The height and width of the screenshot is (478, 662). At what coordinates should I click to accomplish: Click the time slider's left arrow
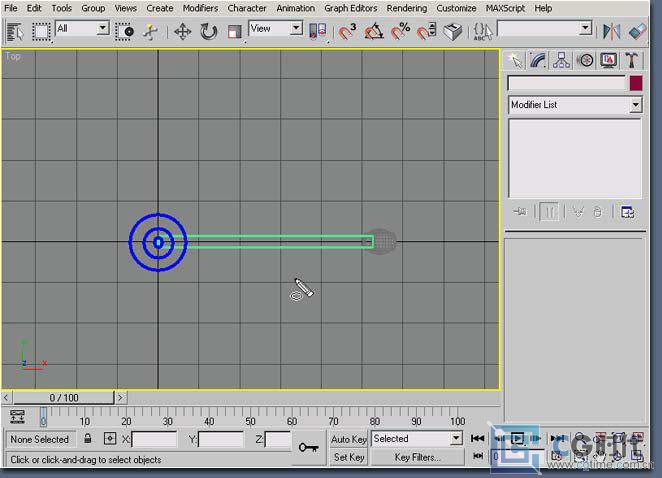pos(6,397)
